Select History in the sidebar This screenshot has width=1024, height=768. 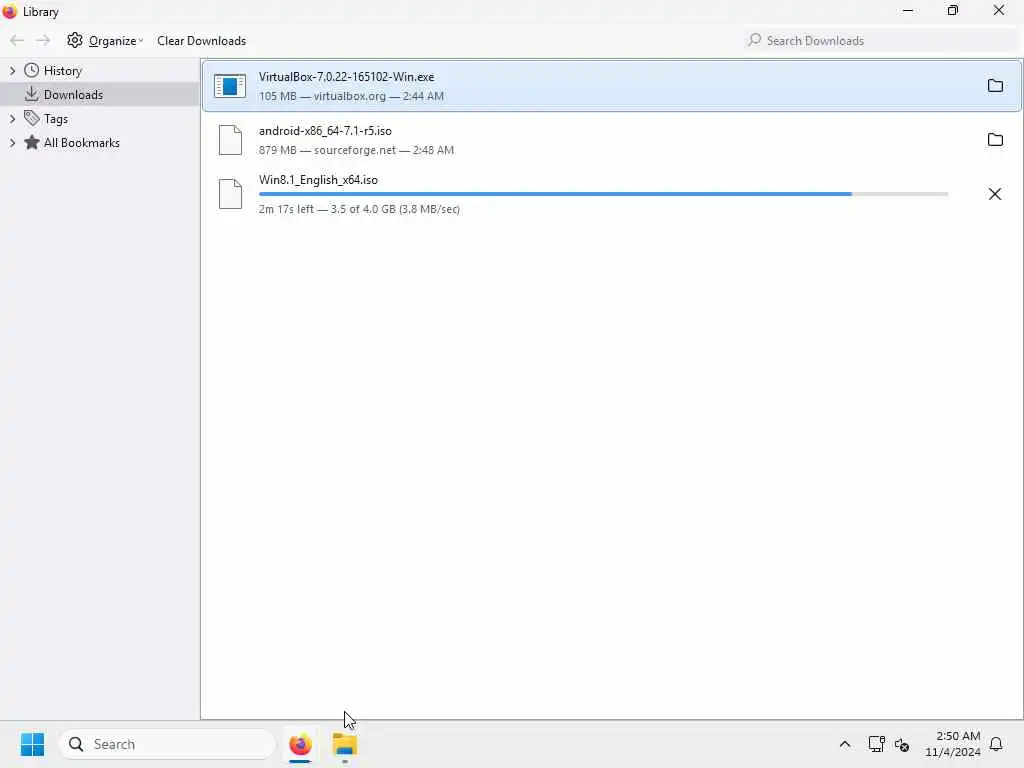[x=63, y=71]
